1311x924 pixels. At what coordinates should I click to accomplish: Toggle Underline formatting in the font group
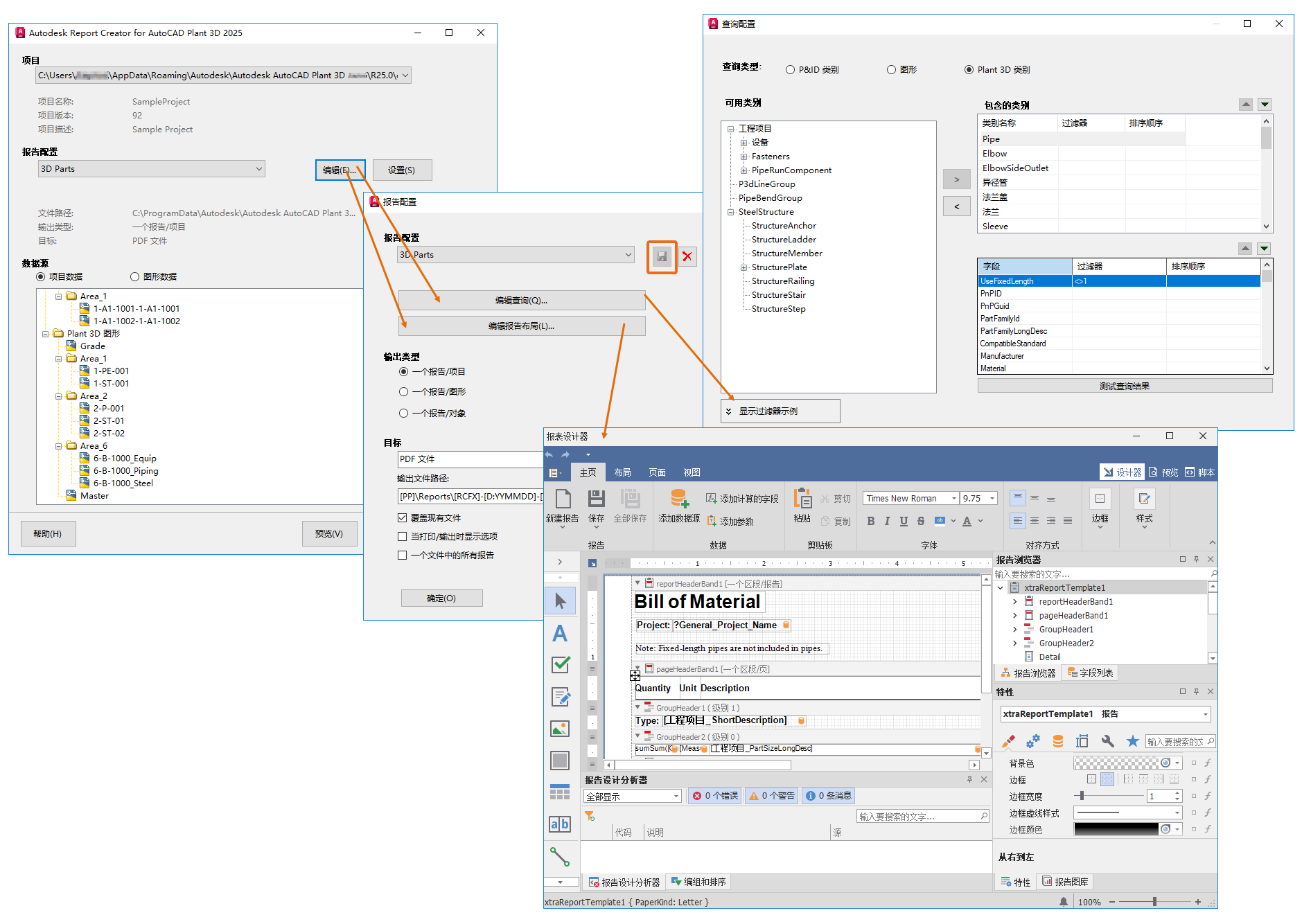904,521
